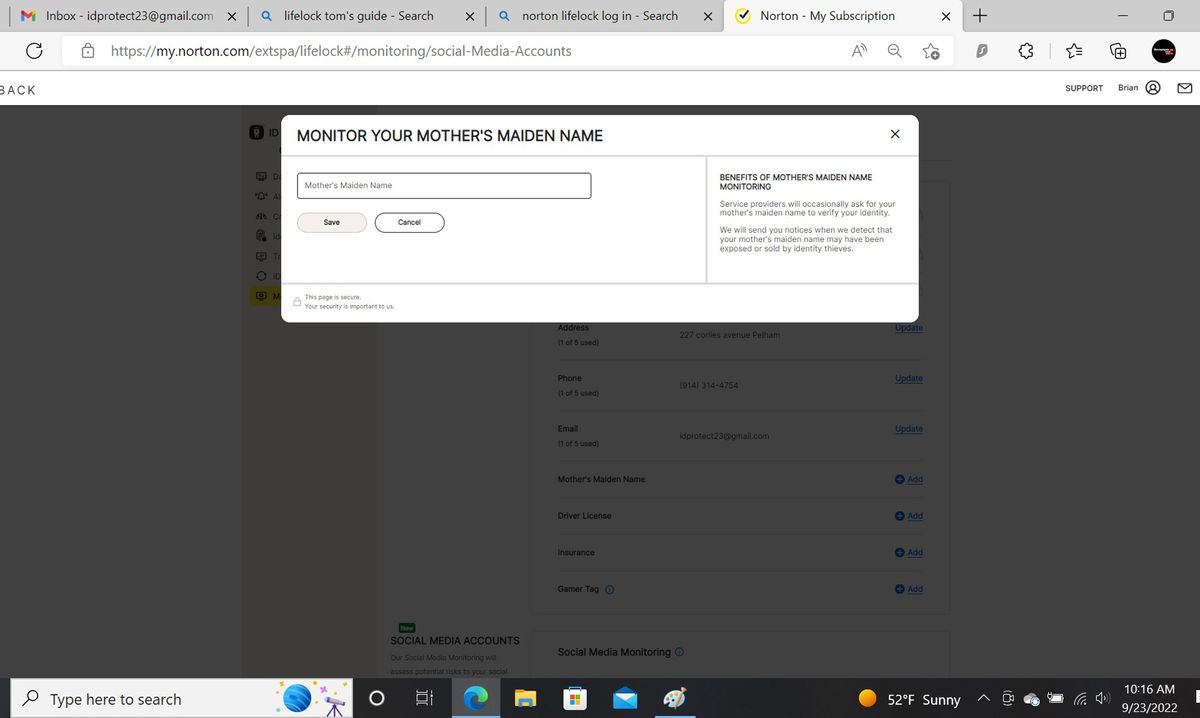Open Collections in the browser toolbar
Screen dimensions: 1200x718
(1117, 50)
